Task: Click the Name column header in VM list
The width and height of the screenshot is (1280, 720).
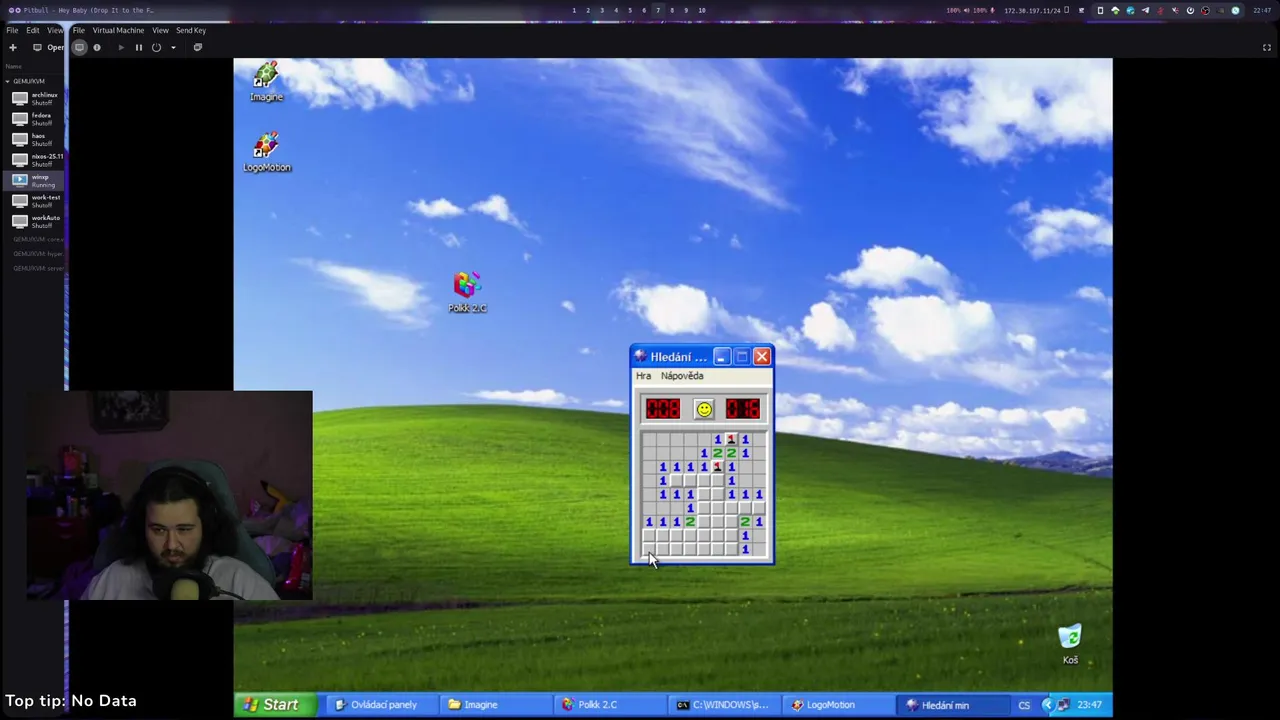Action: (x=14, y=66)
